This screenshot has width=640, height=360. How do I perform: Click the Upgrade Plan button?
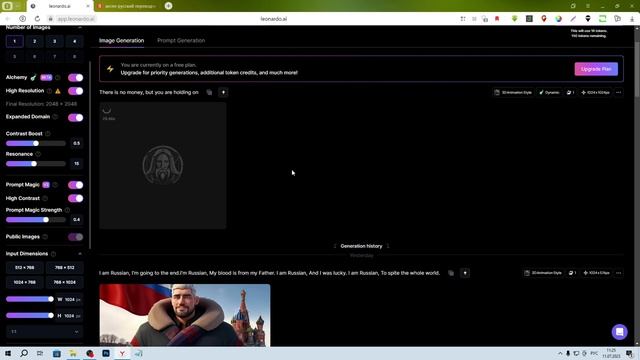(x=596, y=69)
